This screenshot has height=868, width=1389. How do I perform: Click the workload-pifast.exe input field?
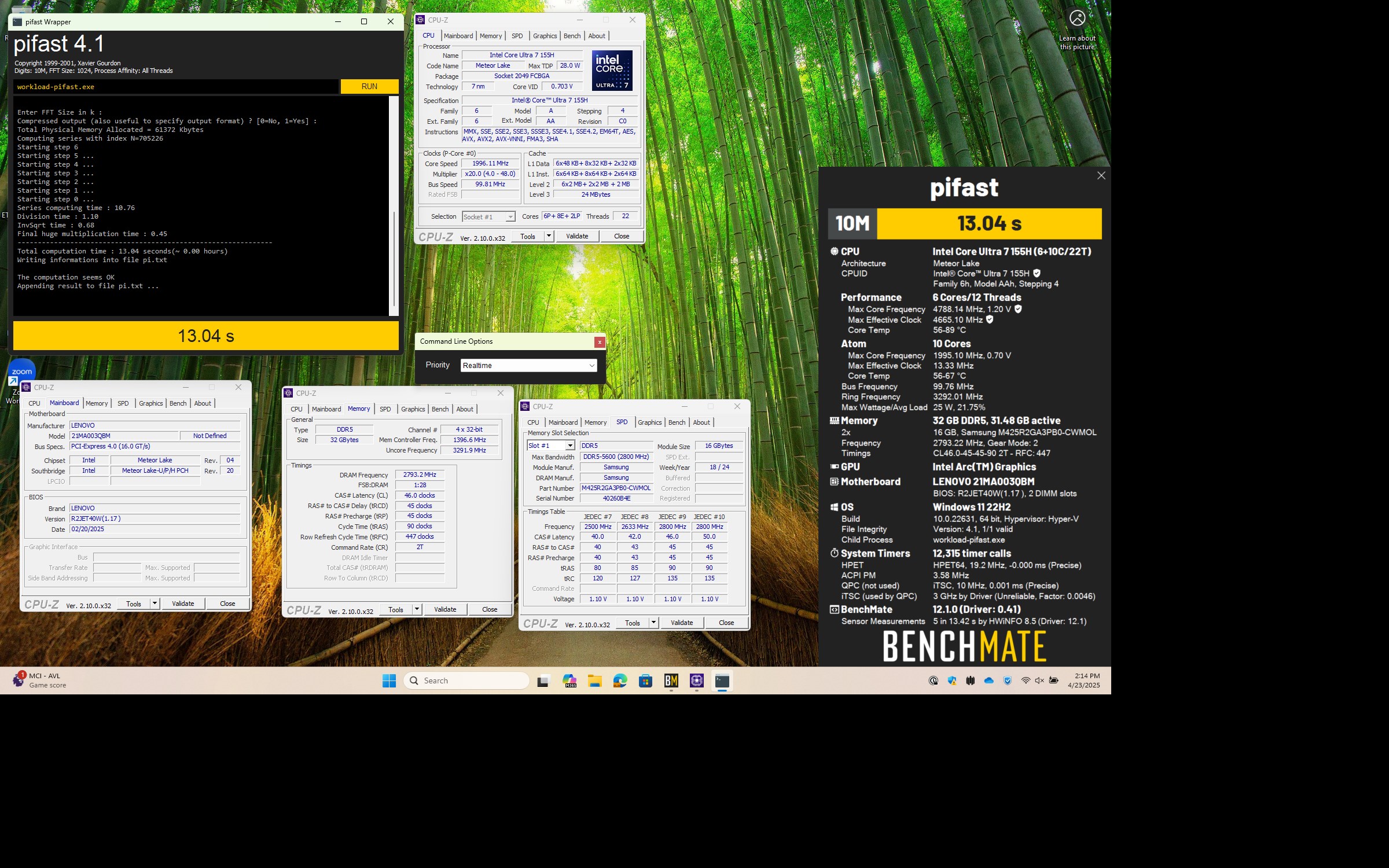tap(176, 87)
